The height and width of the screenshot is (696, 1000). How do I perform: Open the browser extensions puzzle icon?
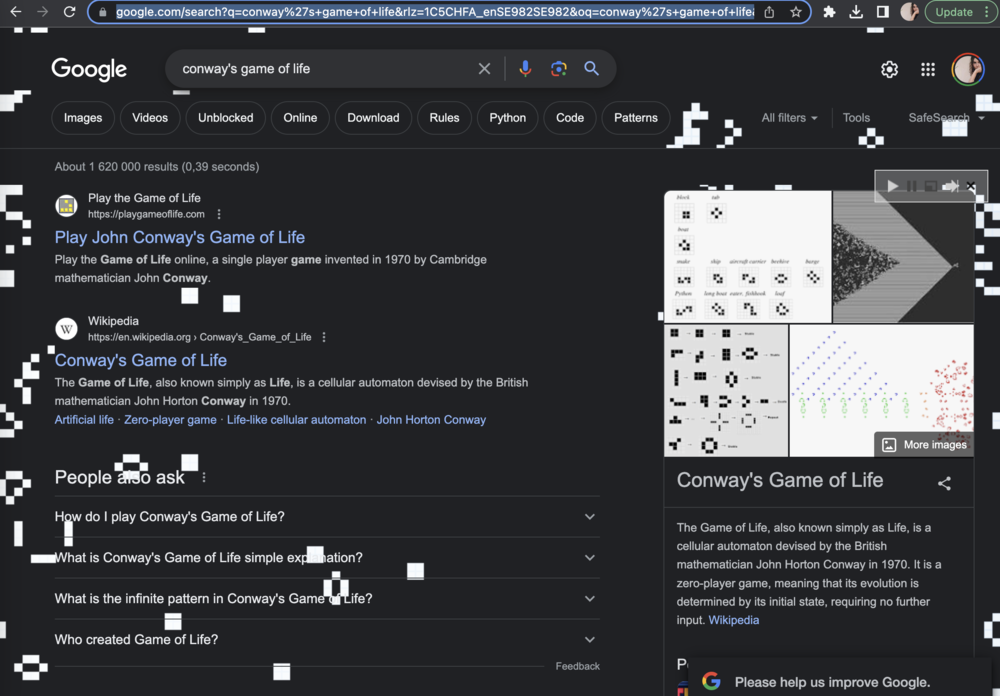point(829,12)
